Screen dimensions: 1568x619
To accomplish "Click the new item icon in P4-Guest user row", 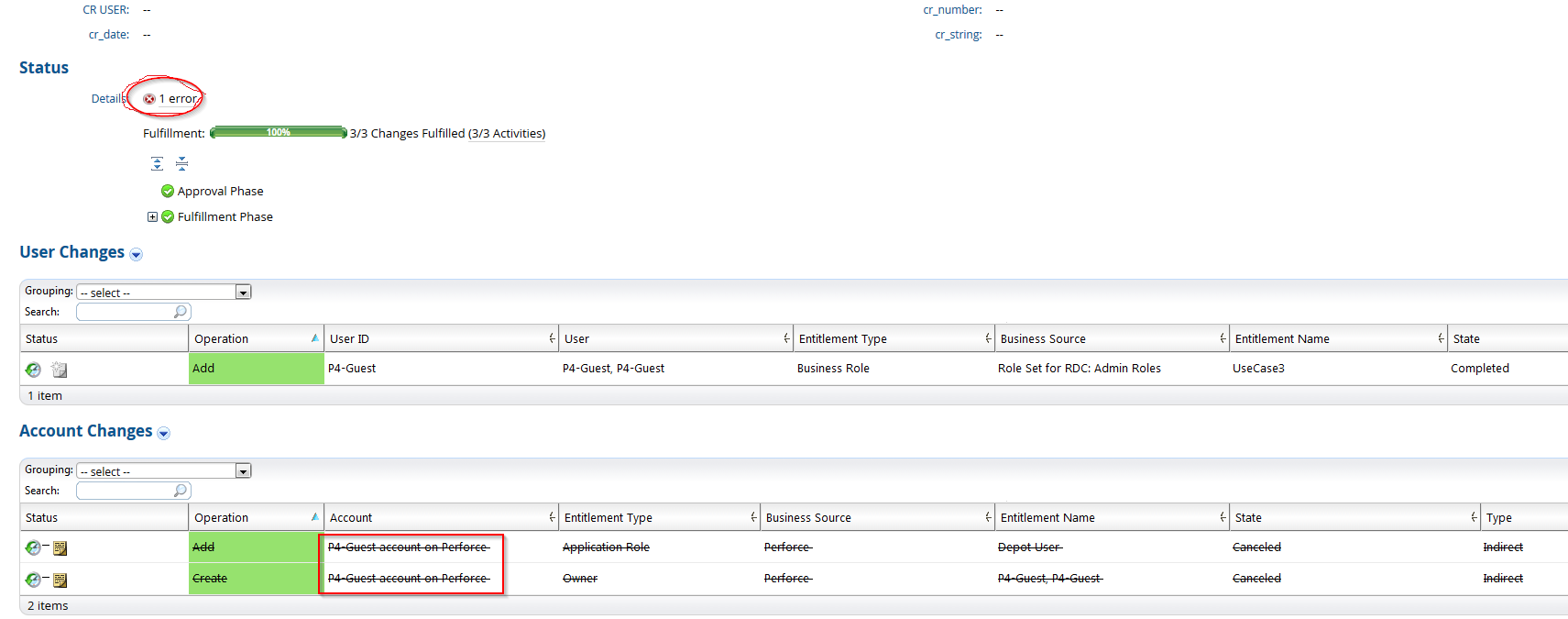I will (x=60, y=370).
